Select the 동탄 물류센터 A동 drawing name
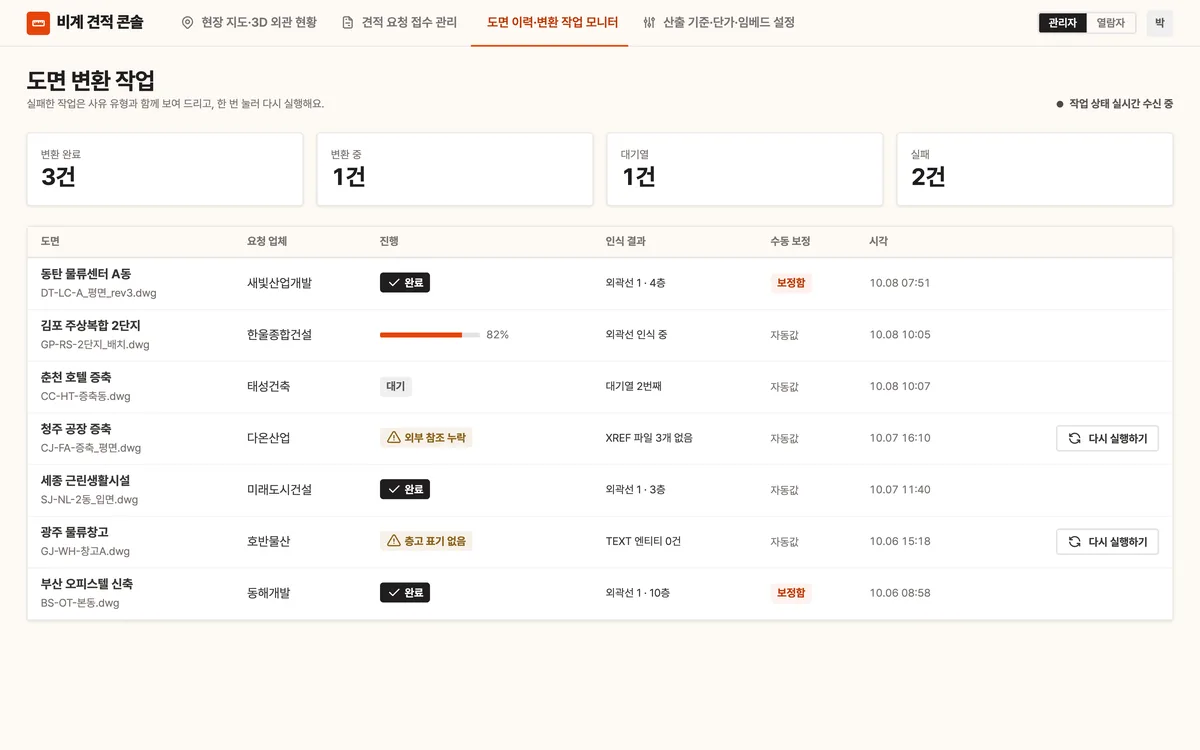 pos(86,274)
